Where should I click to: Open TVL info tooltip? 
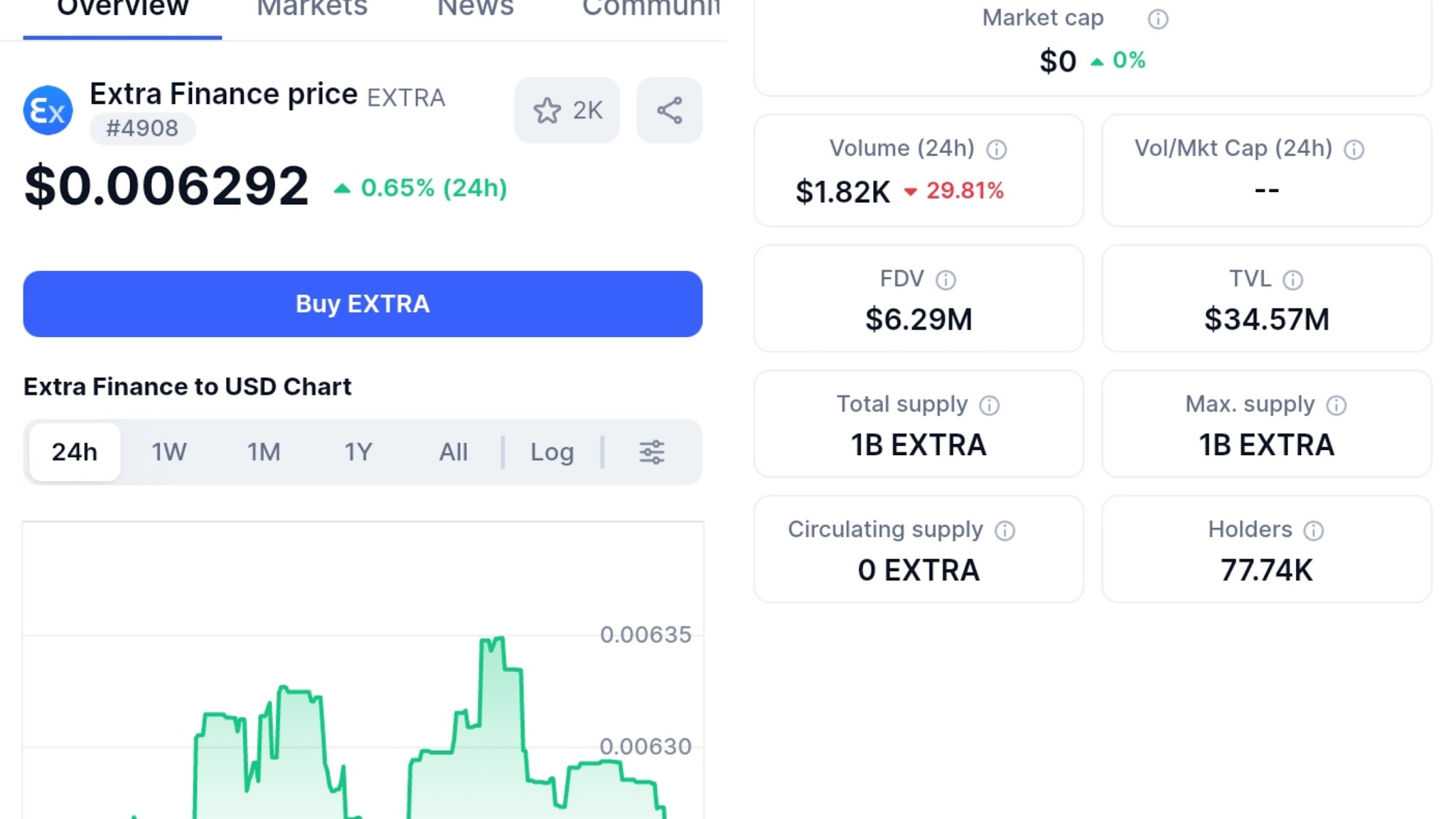pos(1294,279)
